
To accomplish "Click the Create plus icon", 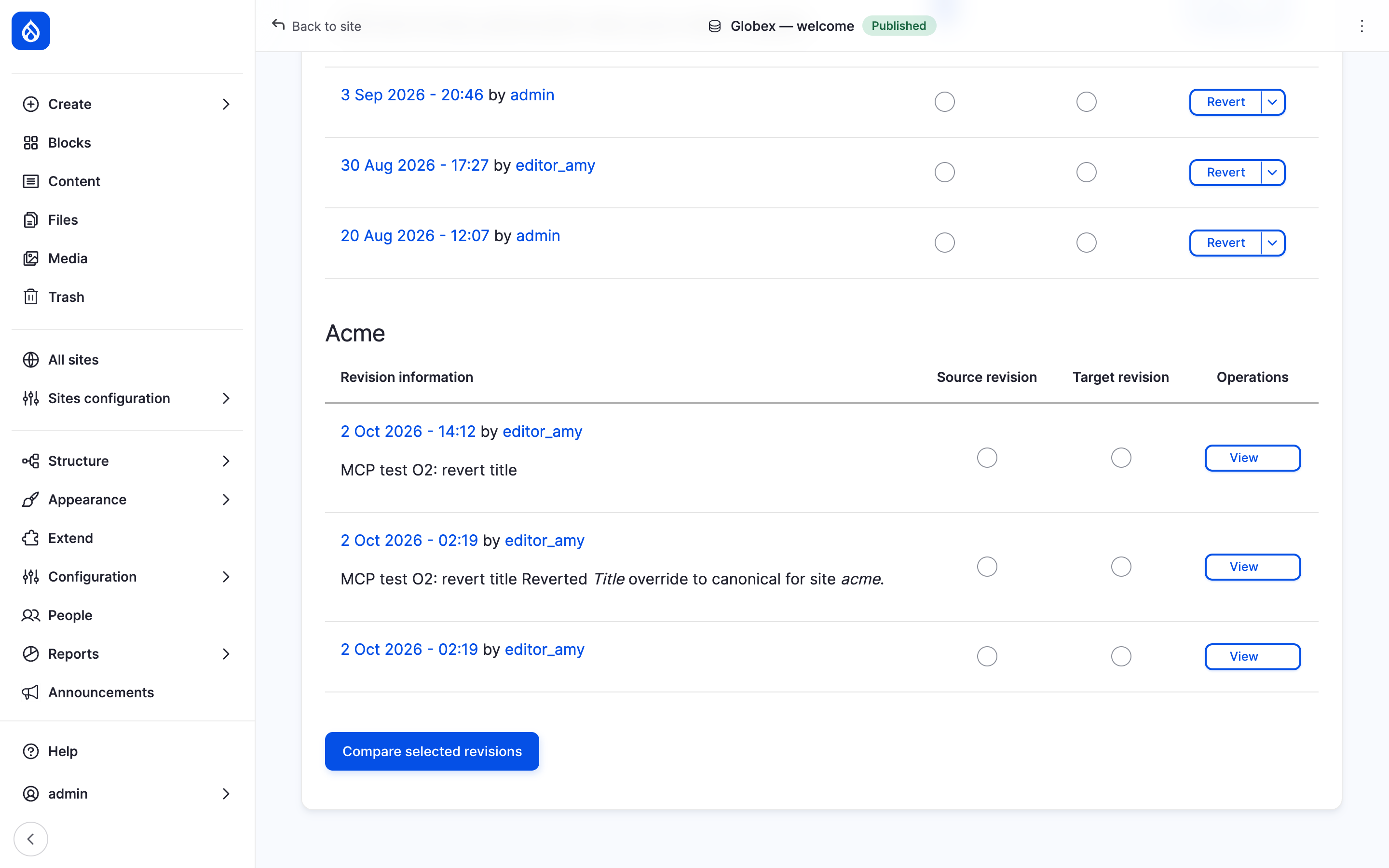I will (x=31, y=104).
